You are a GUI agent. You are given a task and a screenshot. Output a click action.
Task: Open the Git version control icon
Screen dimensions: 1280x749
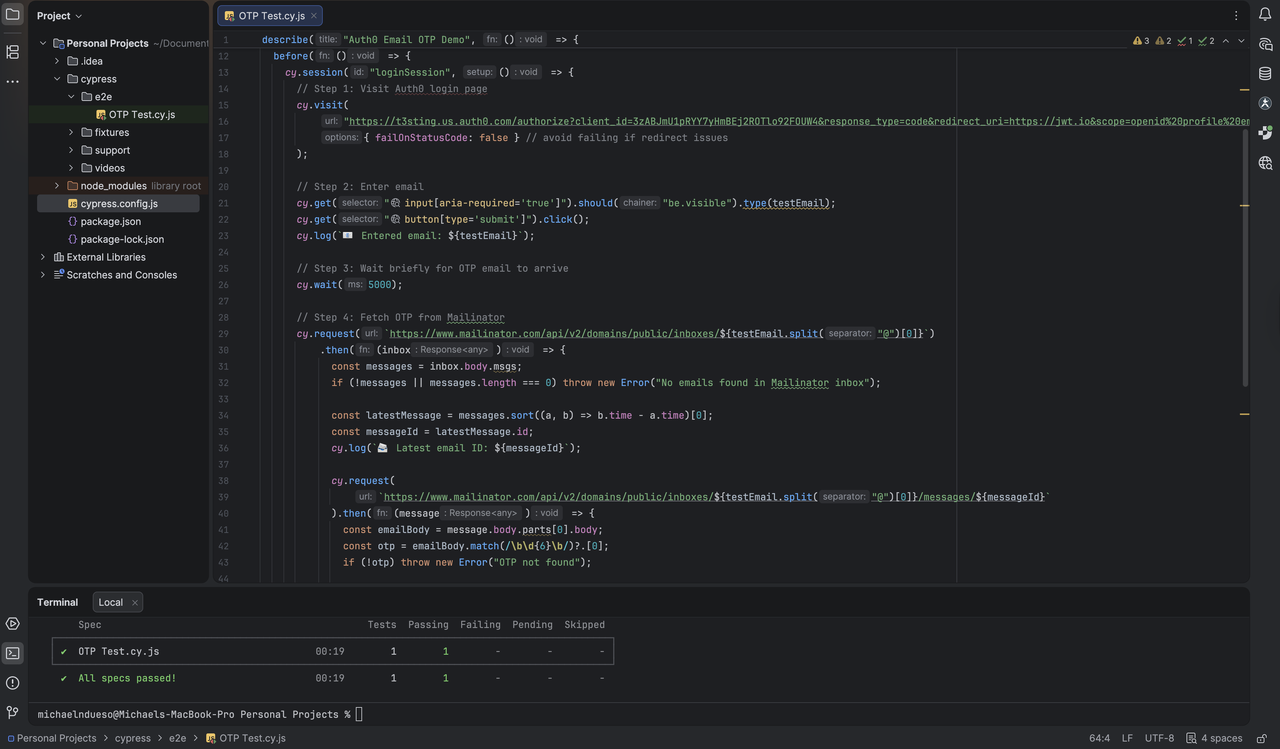(x=12, y=712)
